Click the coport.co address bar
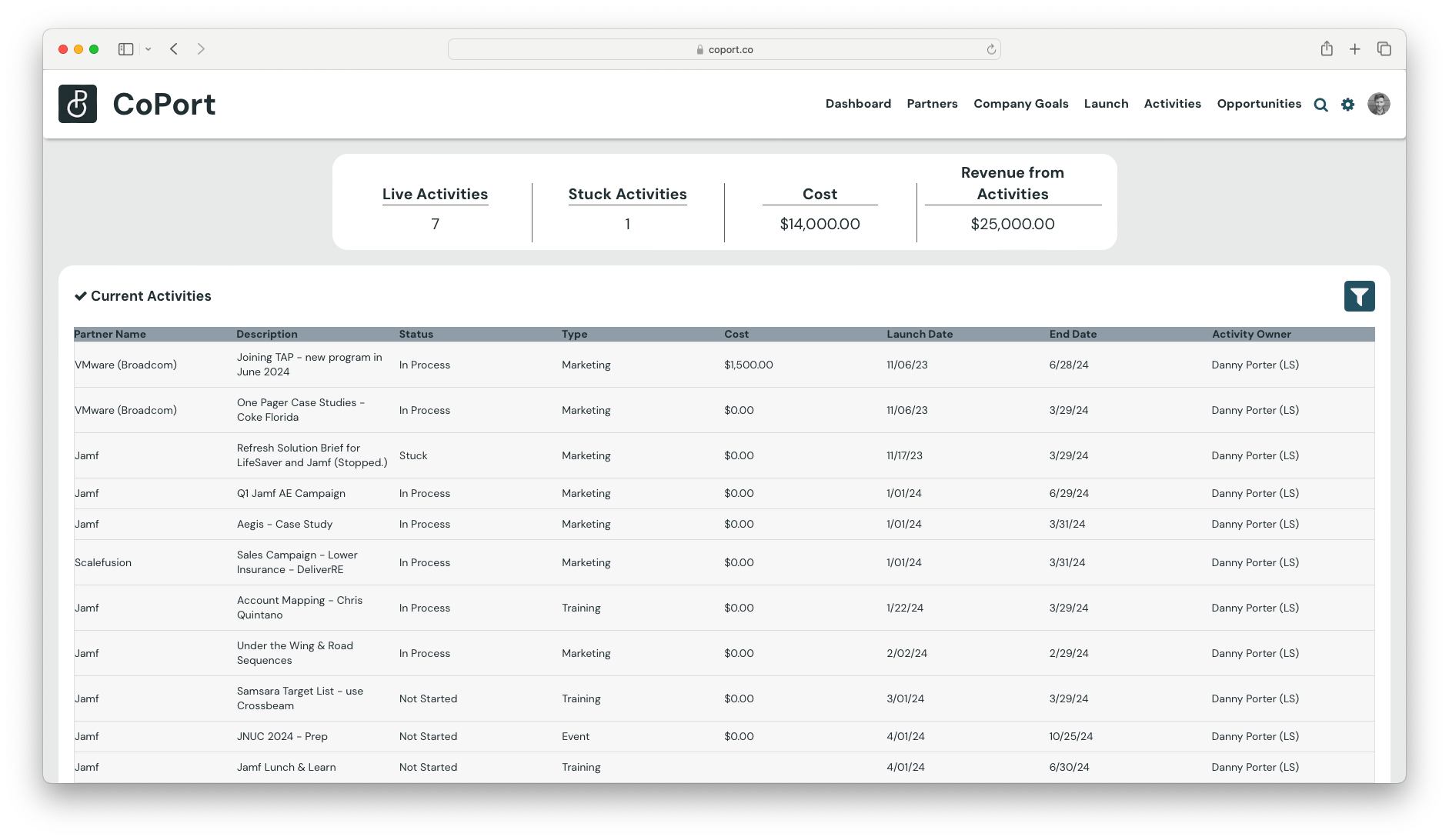1449x840 pixels. [724, 49]
